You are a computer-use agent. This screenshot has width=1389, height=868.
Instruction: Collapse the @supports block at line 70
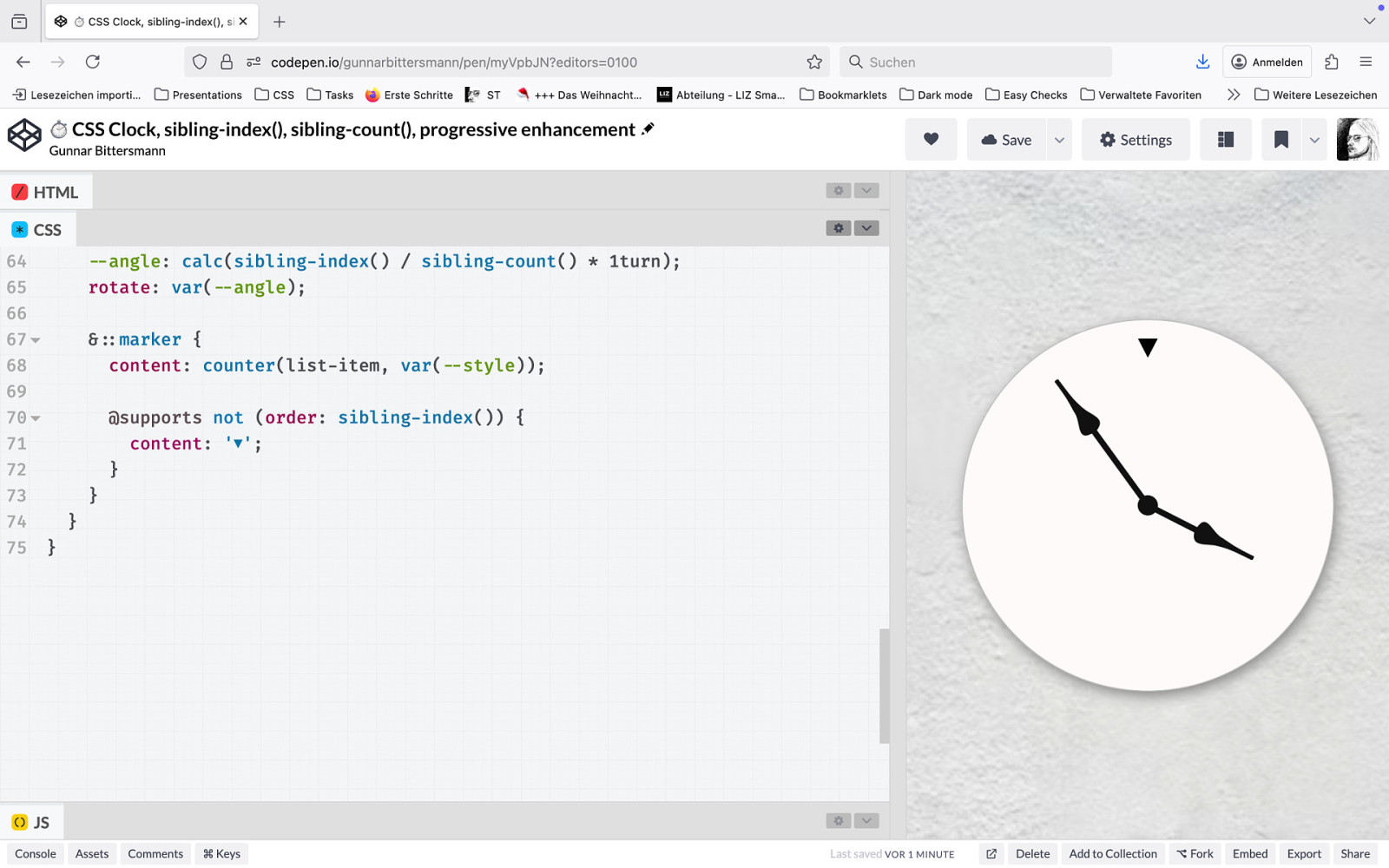point(36,418)
